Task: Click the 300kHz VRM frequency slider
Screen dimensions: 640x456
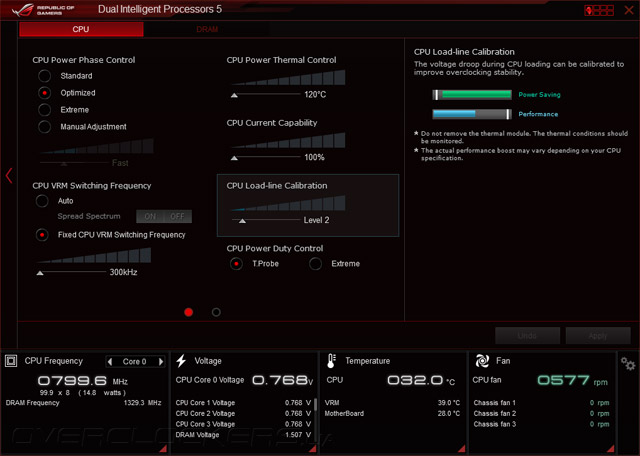Action: (71, 272)
